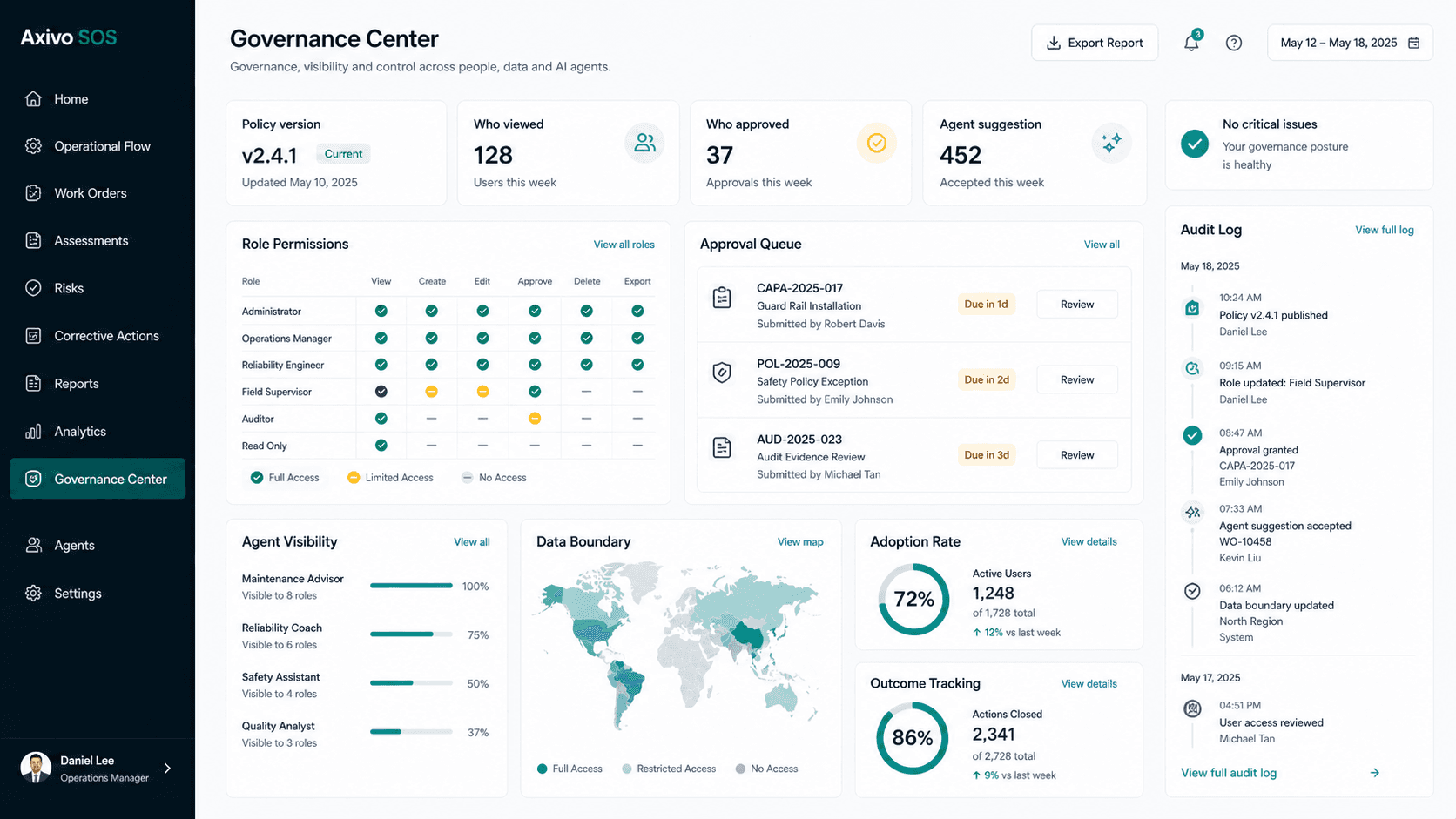Click the Agents sidebar icon
Viewport: 1456px width, 819px height.
[33, 545]
